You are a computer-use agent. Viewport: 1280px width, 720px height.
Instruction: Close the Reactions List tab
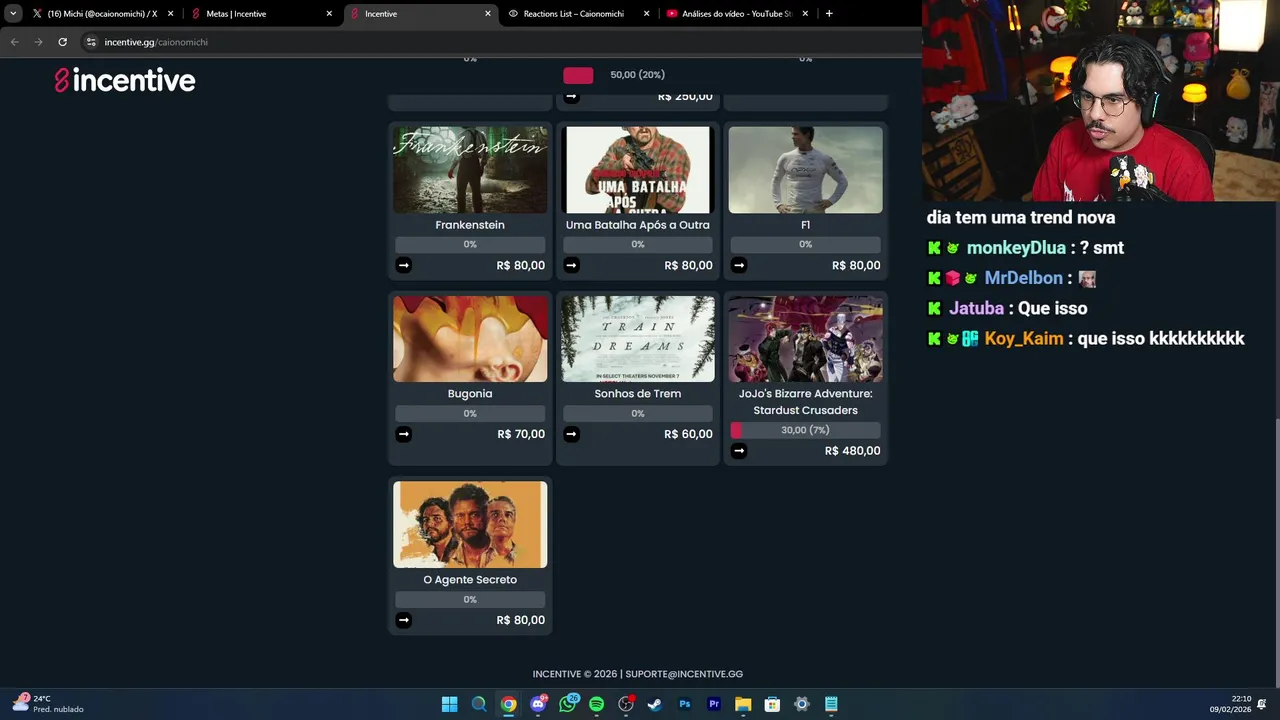646,14
